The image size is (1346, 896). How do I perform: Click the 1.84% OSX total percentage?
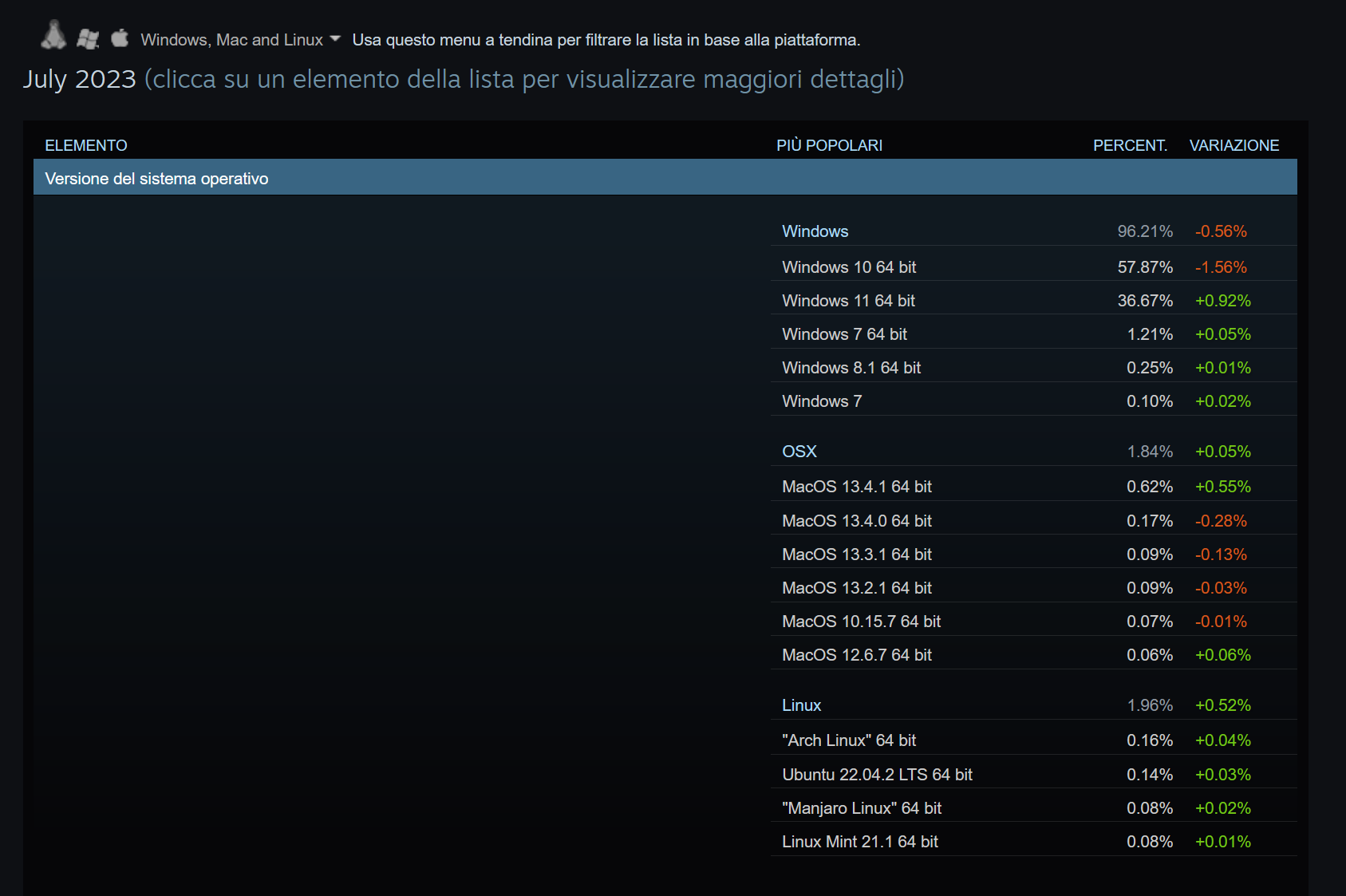[x=1150, y=452]
